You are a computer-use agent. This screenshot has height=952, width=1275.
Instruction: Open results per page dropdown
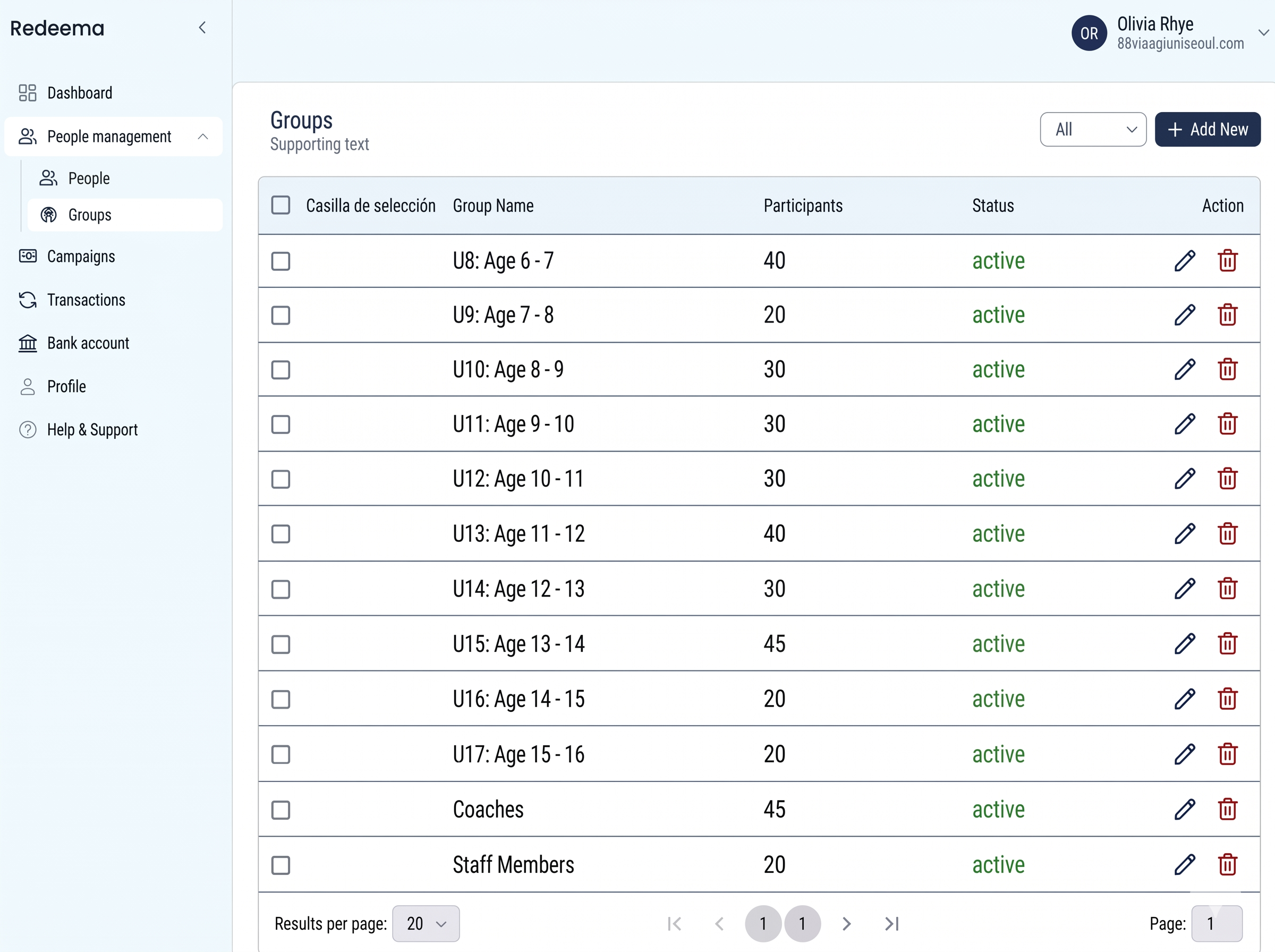[x=426, y=924]
